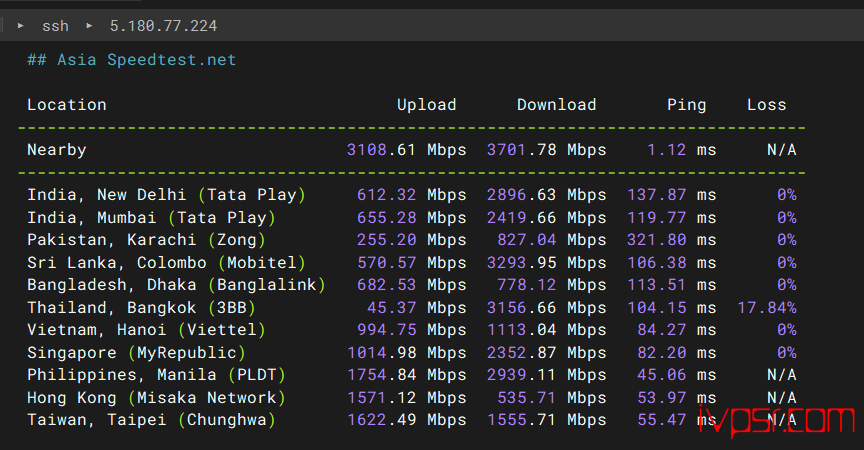
Task: Click India, New Delhi (Tata Play) row
Action: [166, 195]
